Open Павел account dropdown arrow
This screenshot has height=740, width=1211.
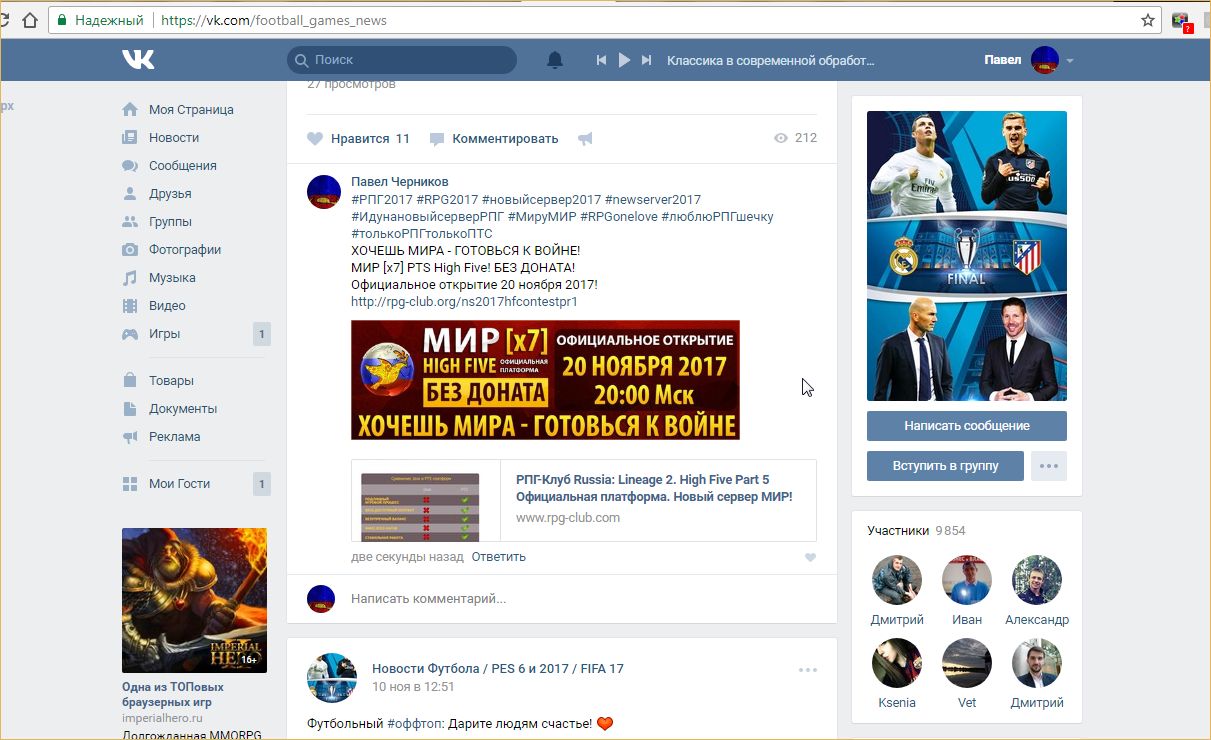click(x=1070, y=61)
